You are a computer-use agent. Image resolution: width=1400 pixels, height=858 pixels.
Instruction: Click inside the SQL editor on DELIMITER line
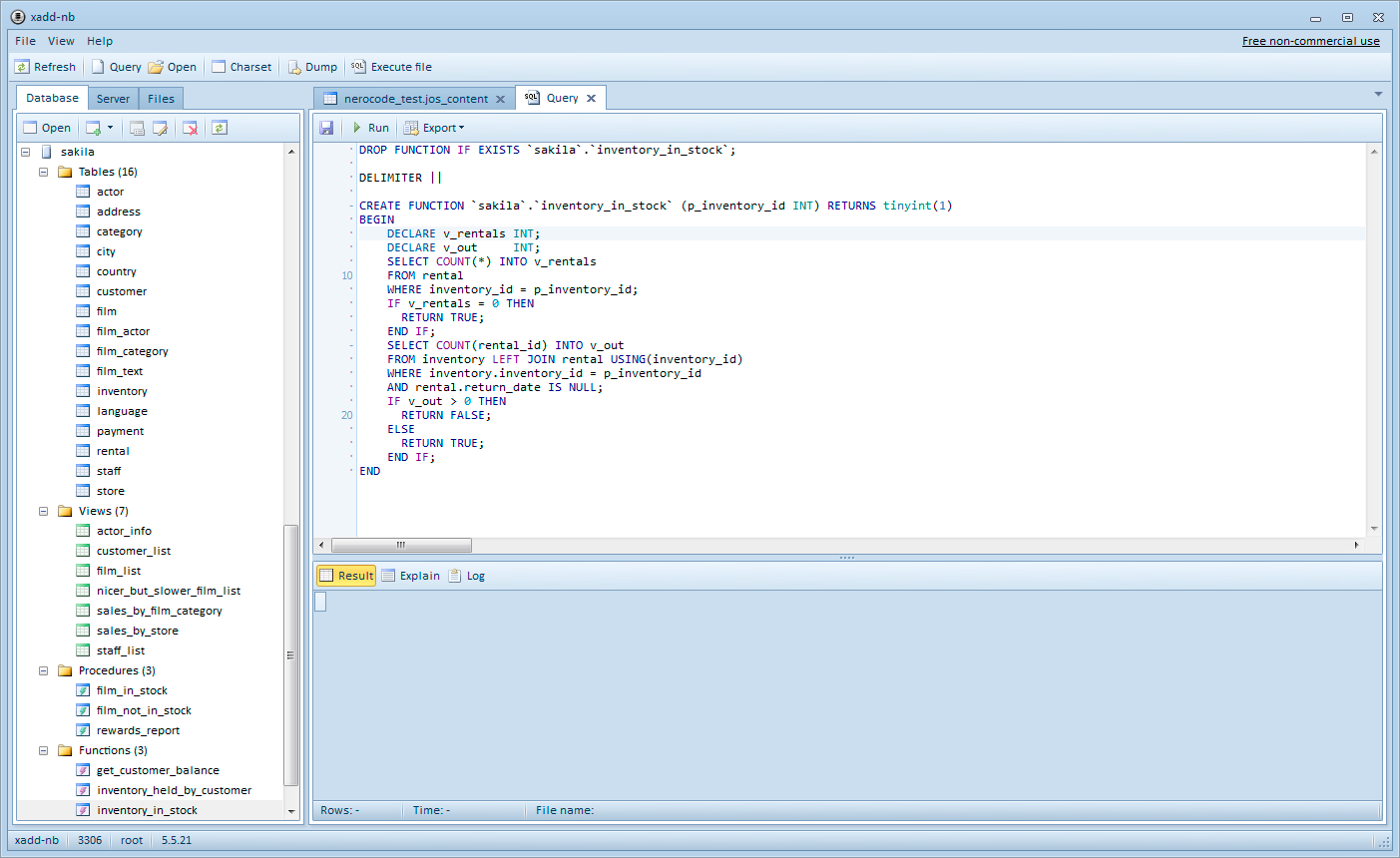coord(400,178)
